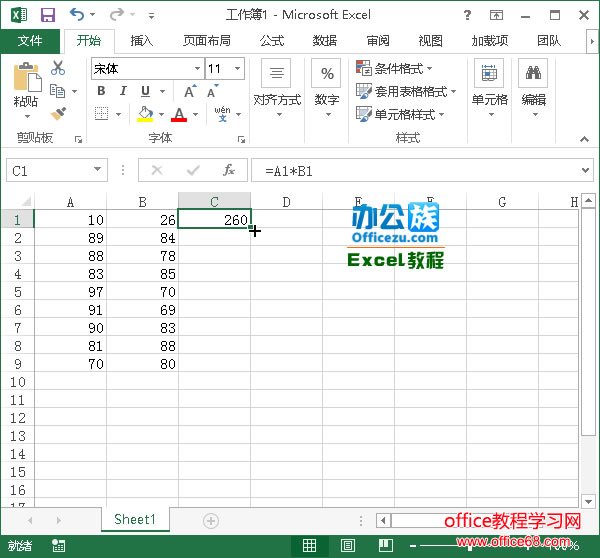The height and width of the screenshot is (558, 600).
Task: Collapse the ribbon
Action: coord(584,139)
